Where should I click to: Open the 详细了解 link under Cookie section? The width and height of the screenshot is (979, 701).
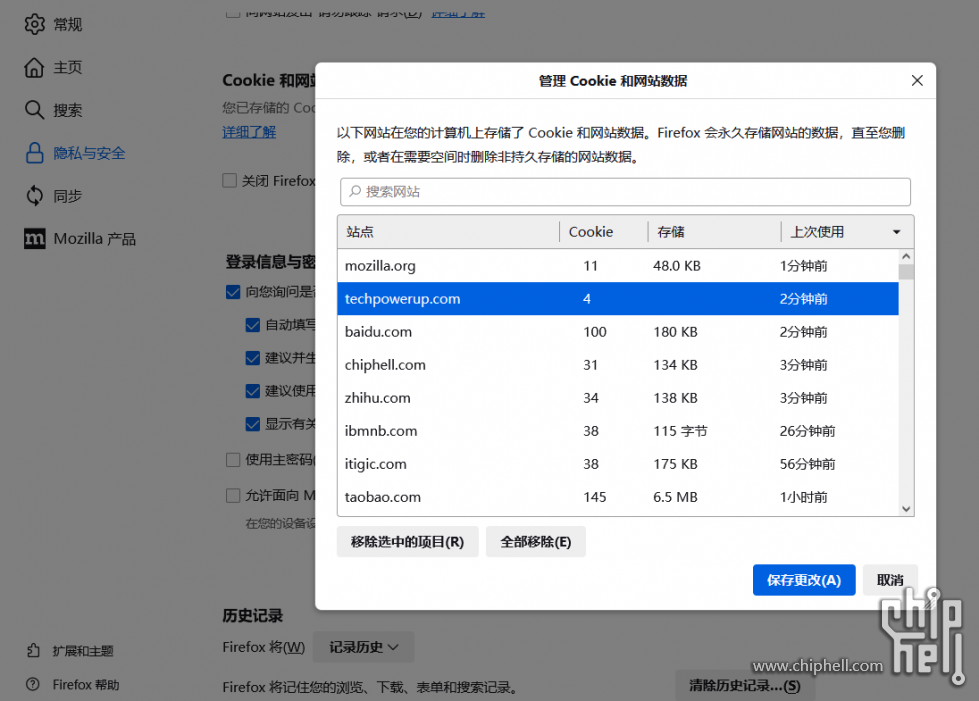(x=249, y=132)
